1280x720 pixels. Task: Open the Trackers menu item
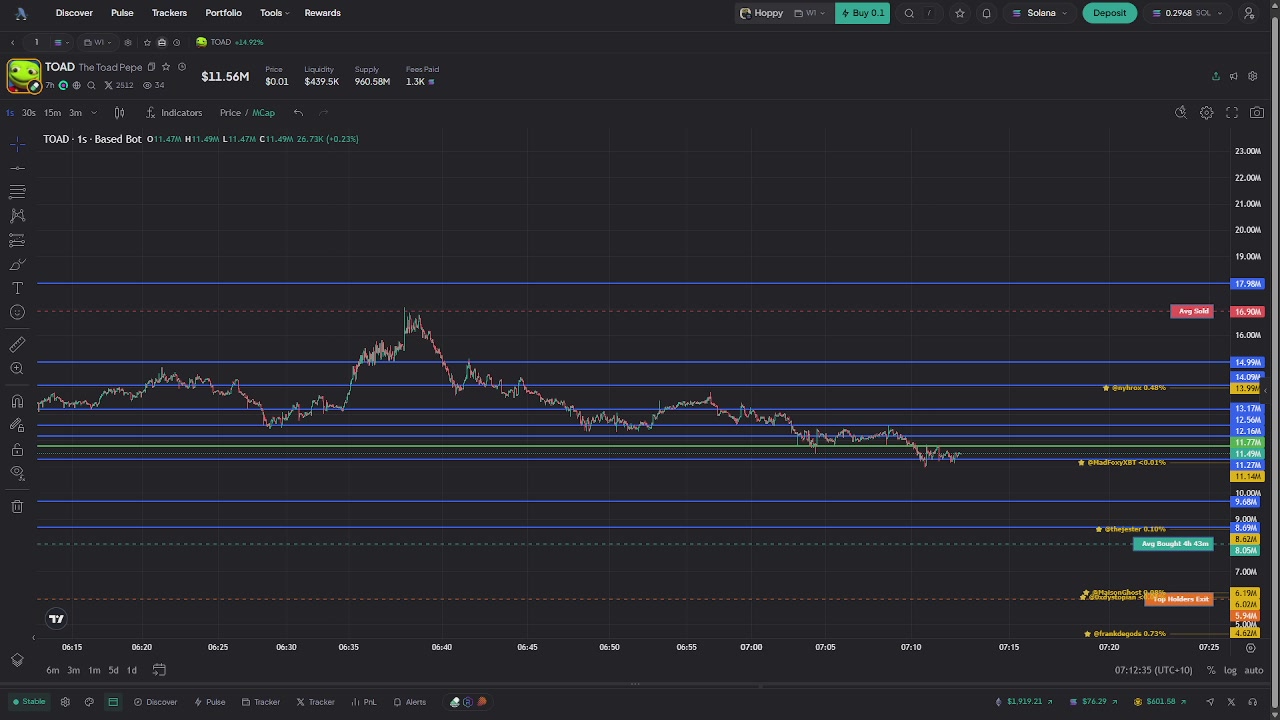click(x=169, y=13)
